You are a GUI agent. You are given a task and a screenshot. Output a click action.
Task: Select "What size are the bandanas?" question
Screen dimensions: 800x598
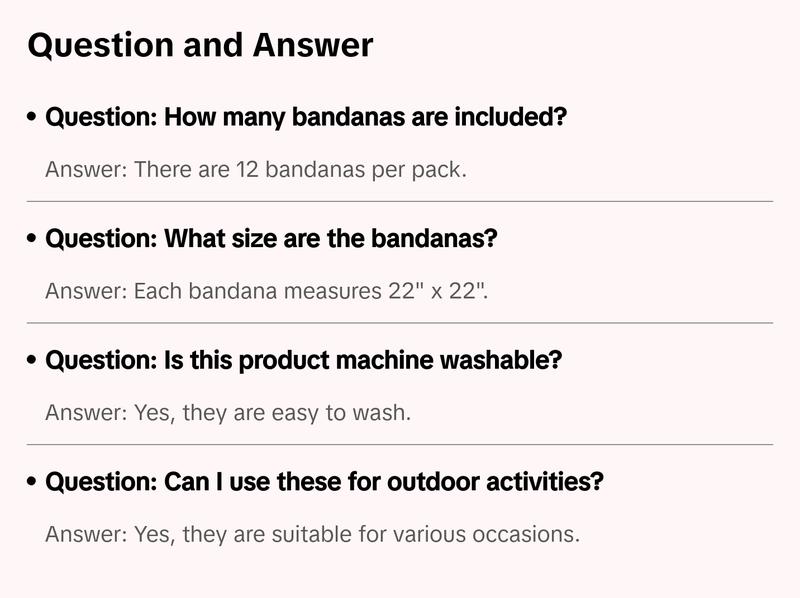(272, 240)
